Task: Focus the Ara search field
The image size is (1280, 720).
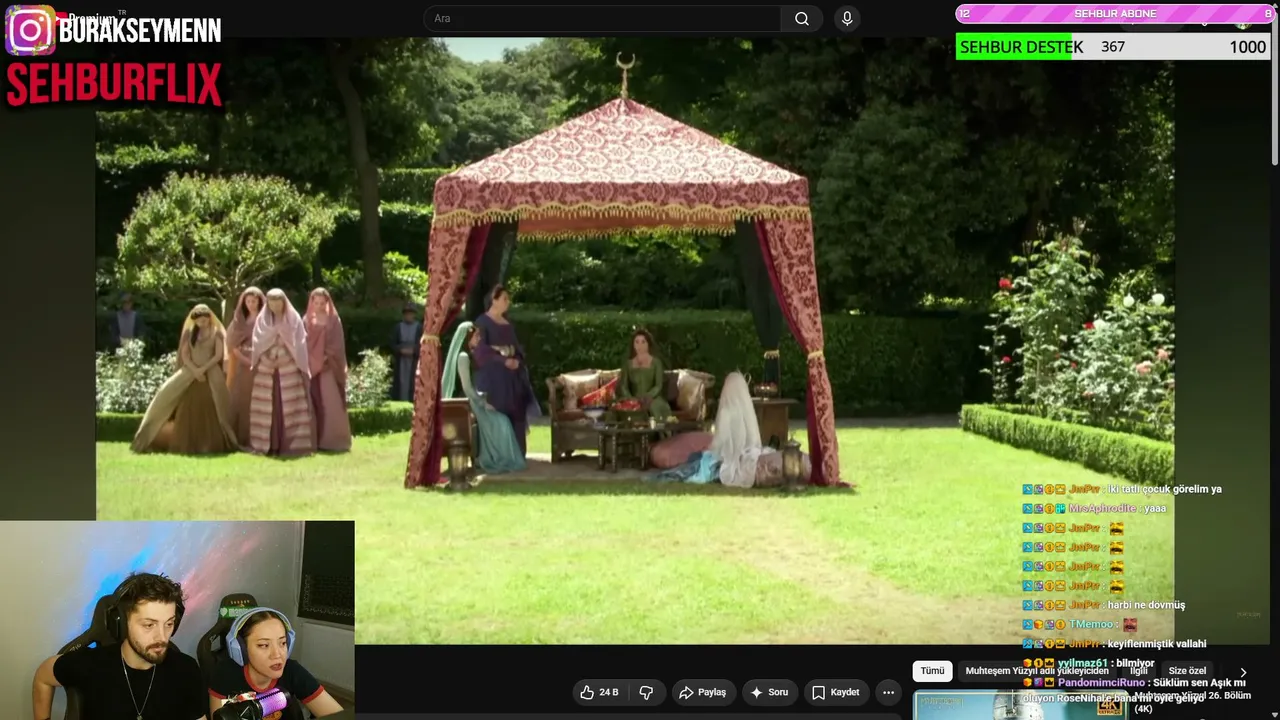Action: tap(603, 19)
